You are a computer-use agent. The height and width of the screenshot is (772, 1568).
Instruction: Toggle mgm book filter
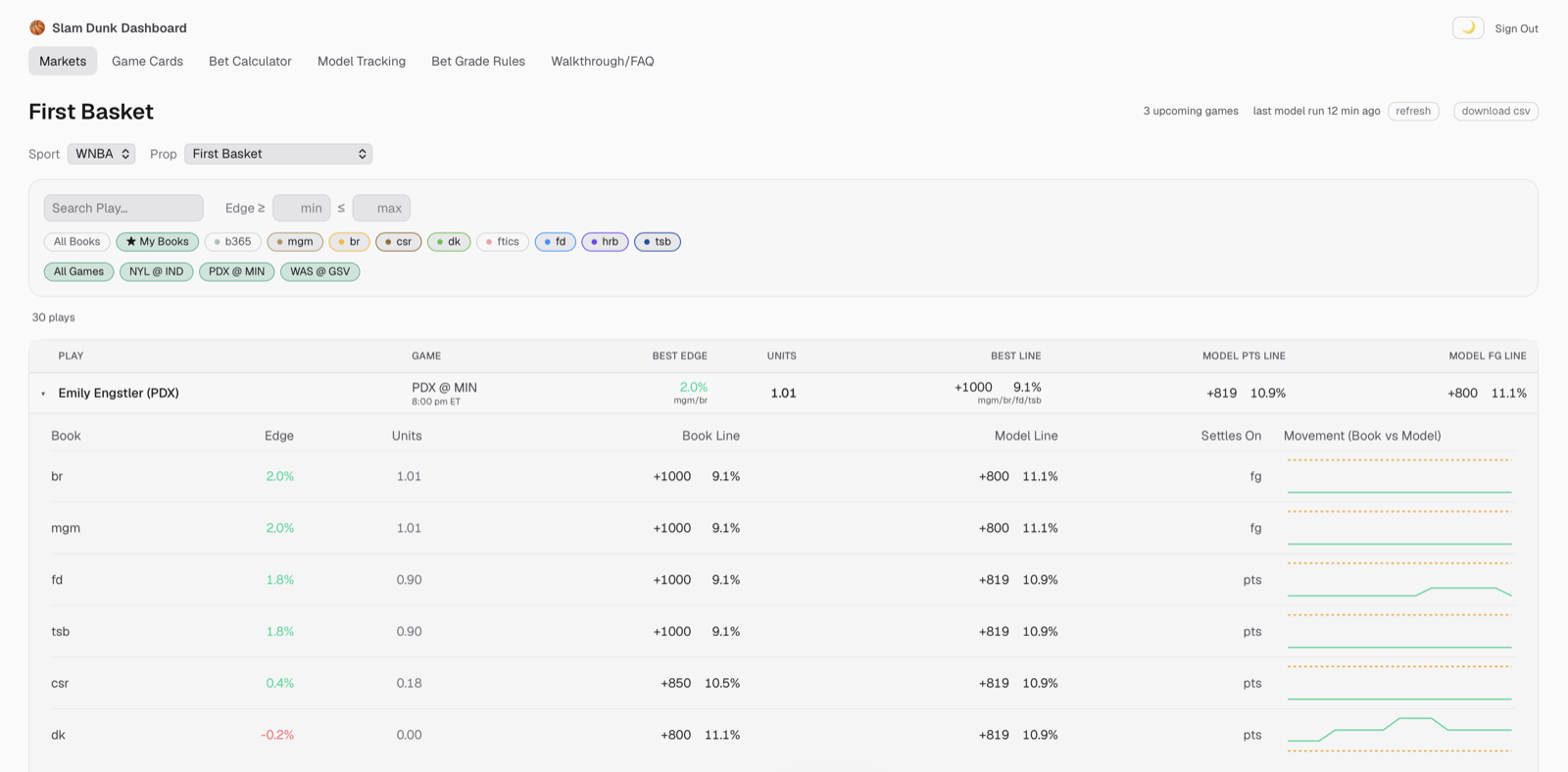(x=295, y=242)
